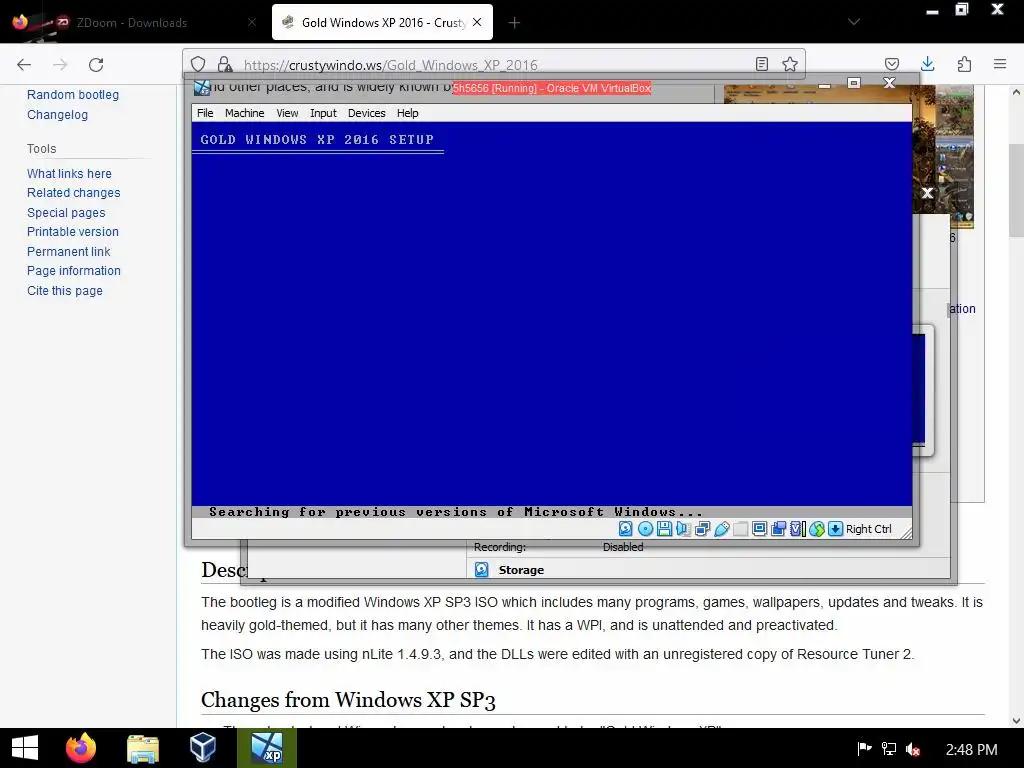
Task: Click the audio speaker icon in VM status bar
Action: pyautogui.click(x=683, y=529)
